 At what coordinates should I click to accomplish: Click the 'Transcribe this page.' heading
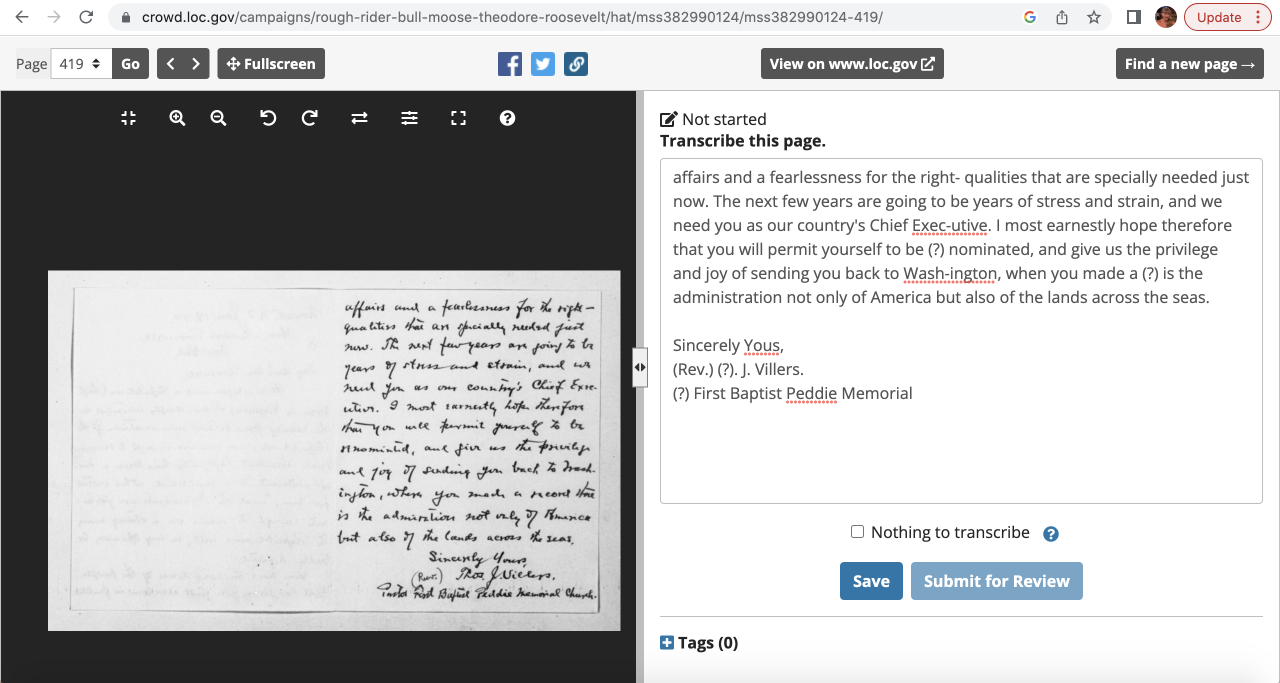743,141
